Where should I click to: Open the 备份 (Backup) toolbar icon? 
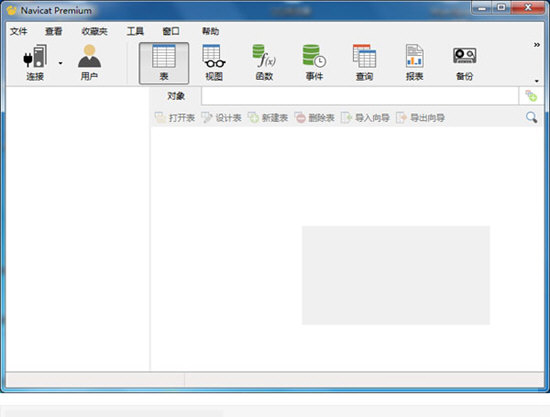click(x=465, y=63)
